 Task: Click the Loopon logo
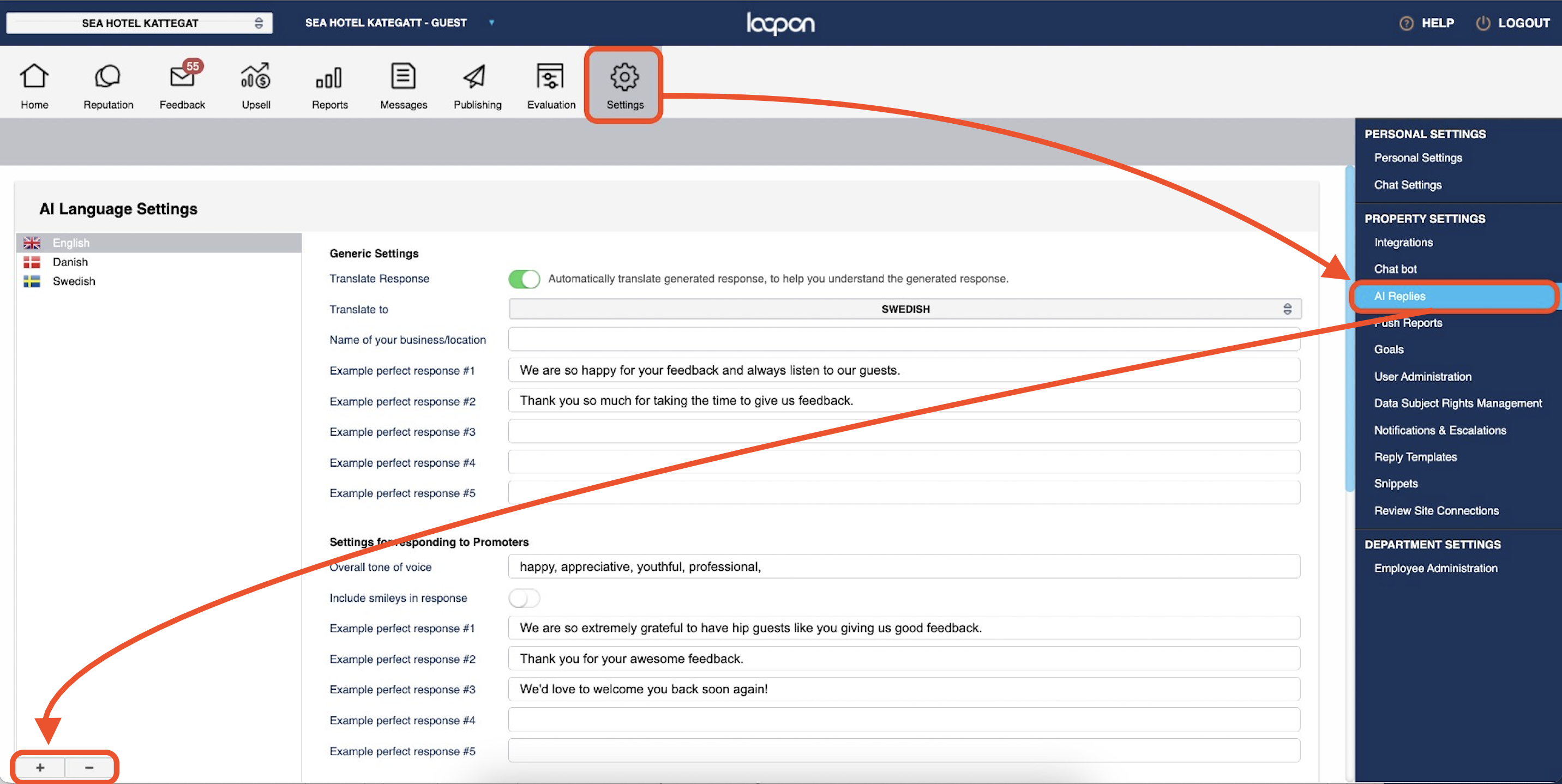point(780,23)
